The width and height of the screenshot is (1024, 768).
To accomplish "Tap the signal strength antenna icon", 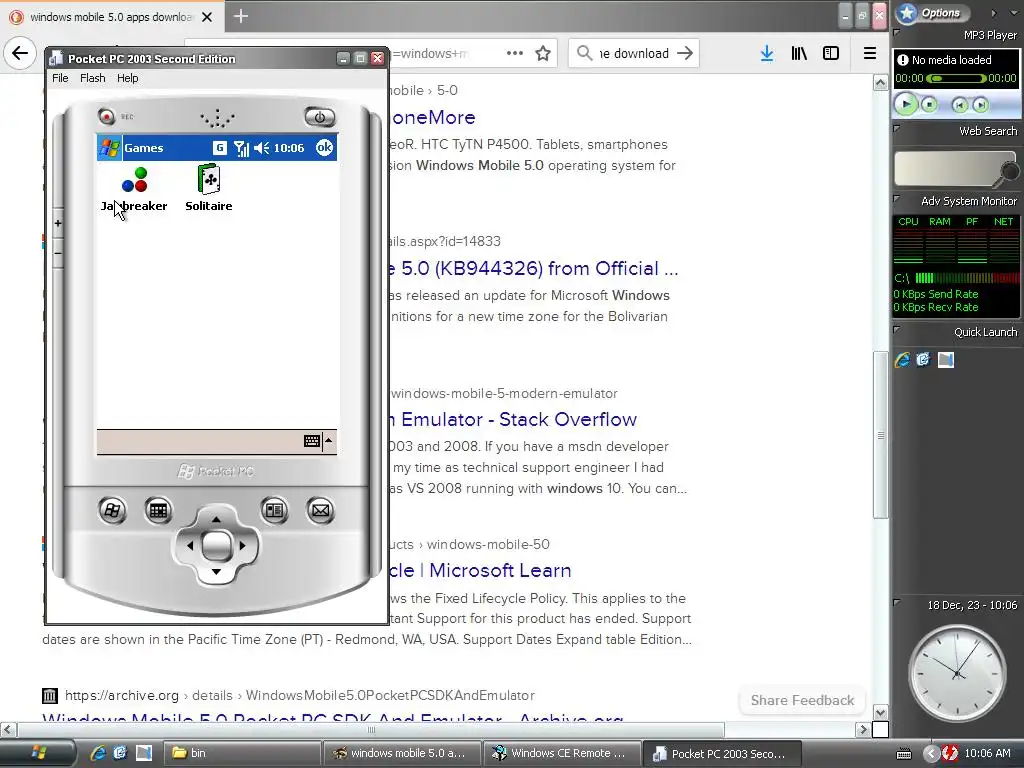I will [241, 148].
